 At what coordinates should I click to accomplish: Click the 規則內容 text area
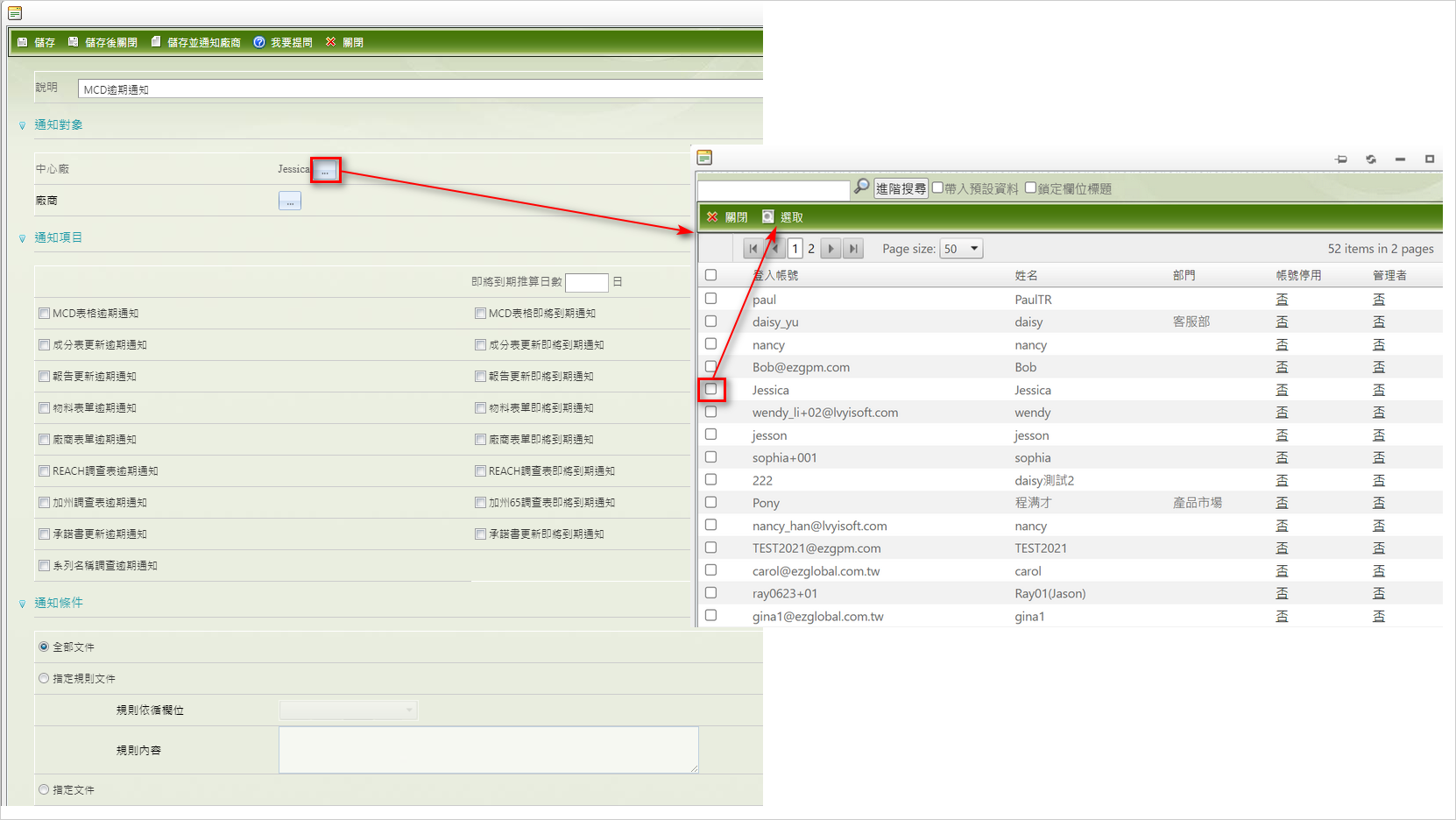tap(489, 750)
